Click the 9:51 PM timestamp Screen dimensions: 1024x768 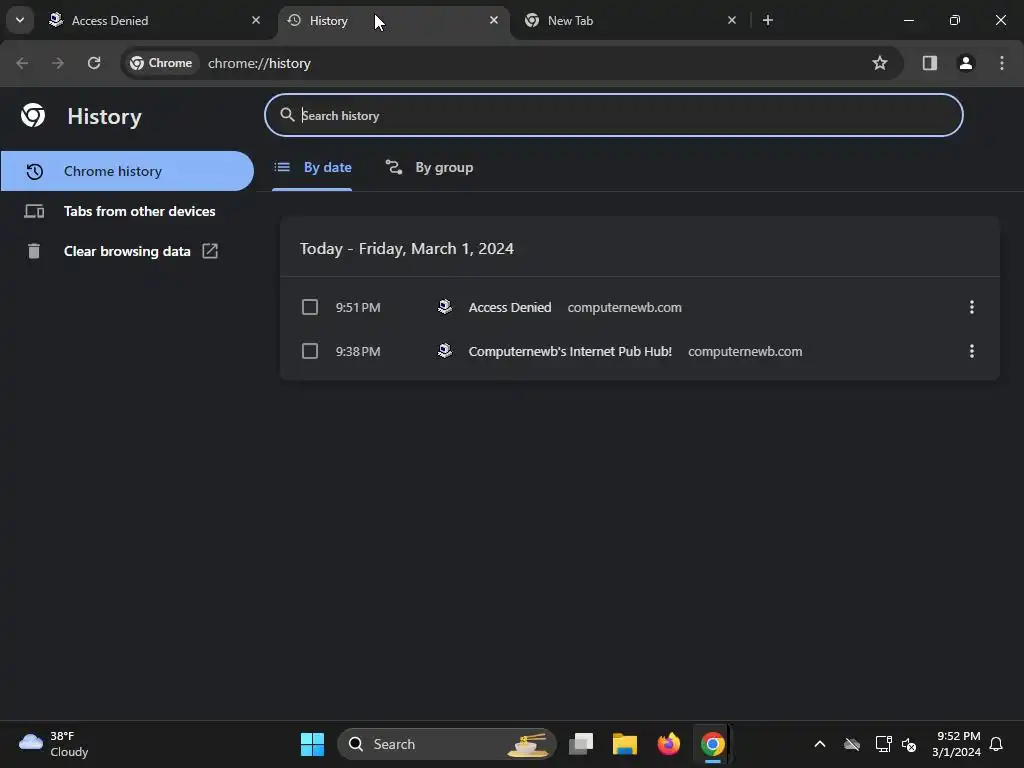tap(358, 308)
